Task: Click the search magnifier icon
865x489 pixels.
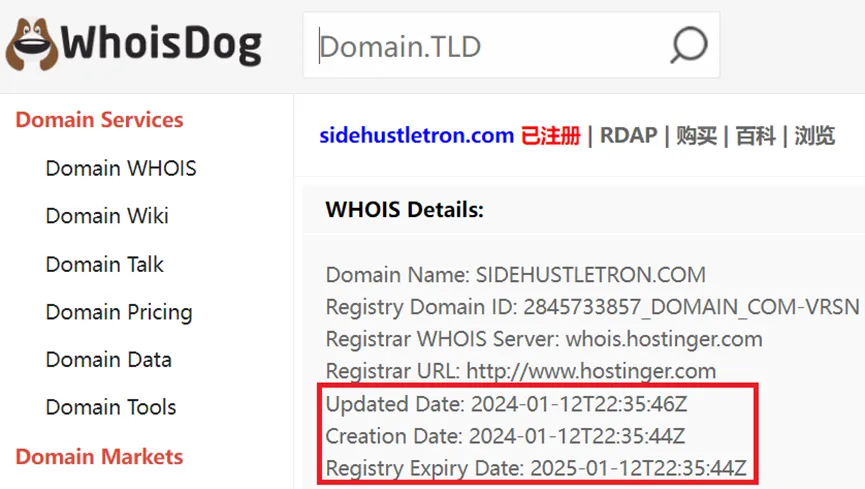Action: click(689, 45)
